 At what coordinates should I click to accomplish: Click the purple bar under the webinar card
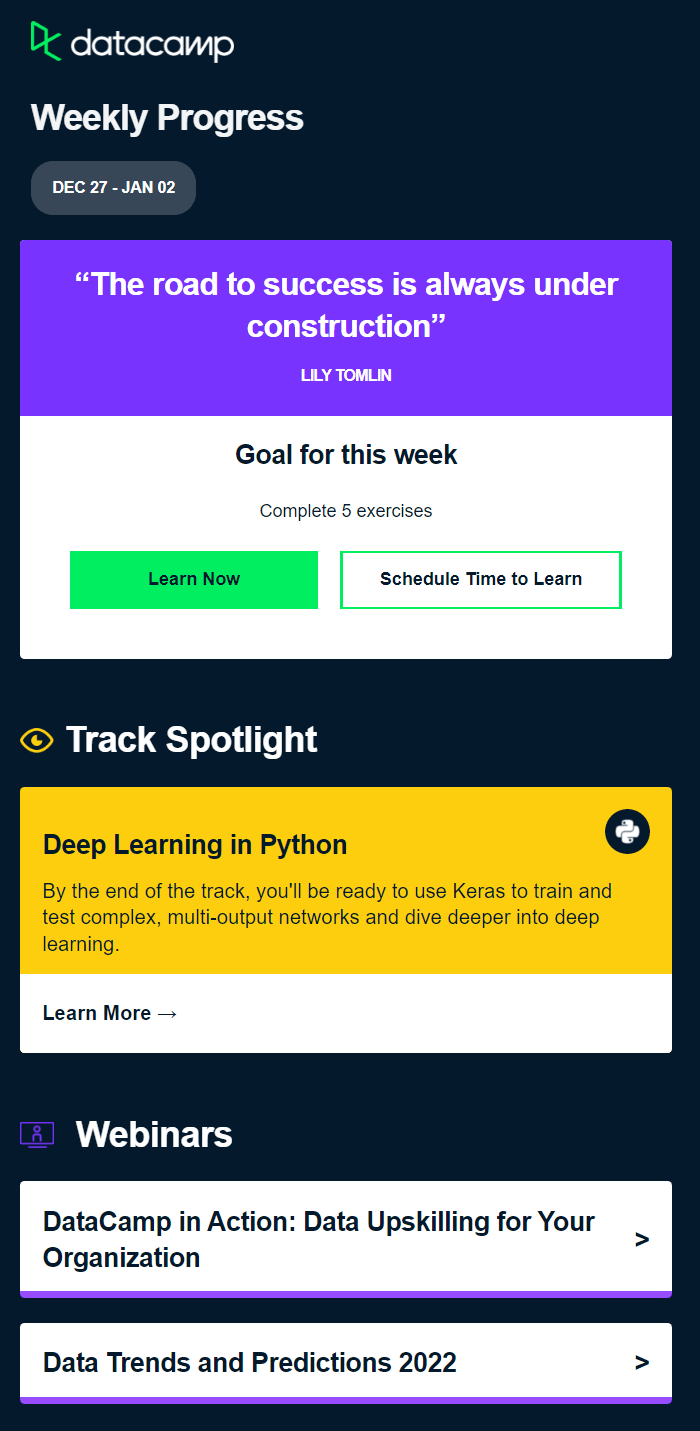click(345, 1294)
